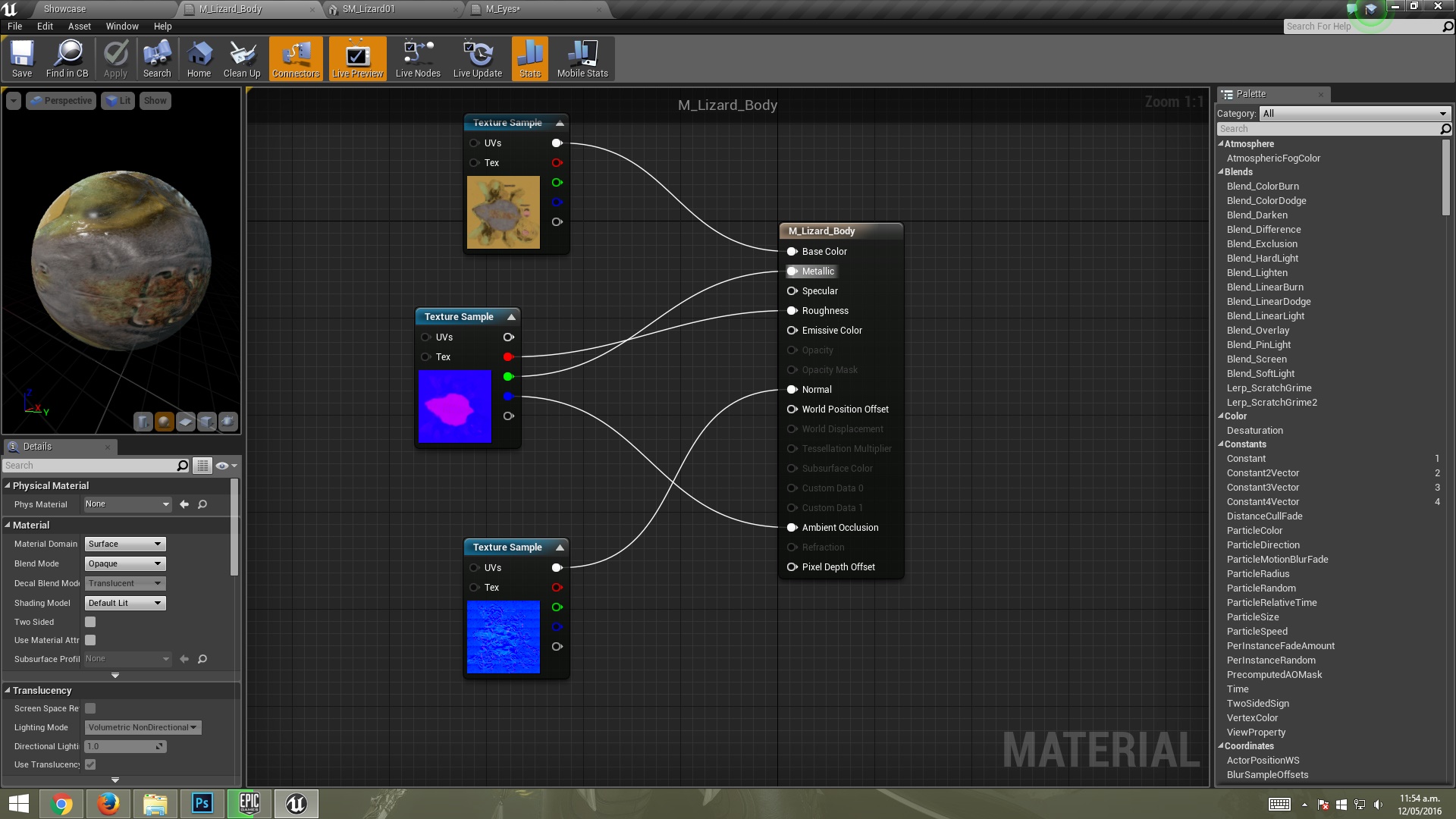
Task: Open the Material Domain dropdown
Action: point(125,544)
